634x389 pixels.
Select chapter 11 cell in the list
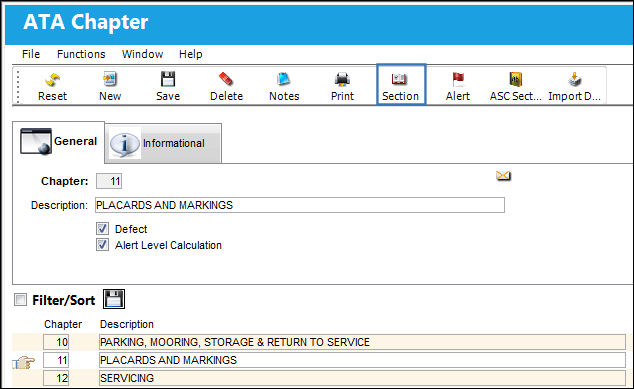click(x=56, y=360)
